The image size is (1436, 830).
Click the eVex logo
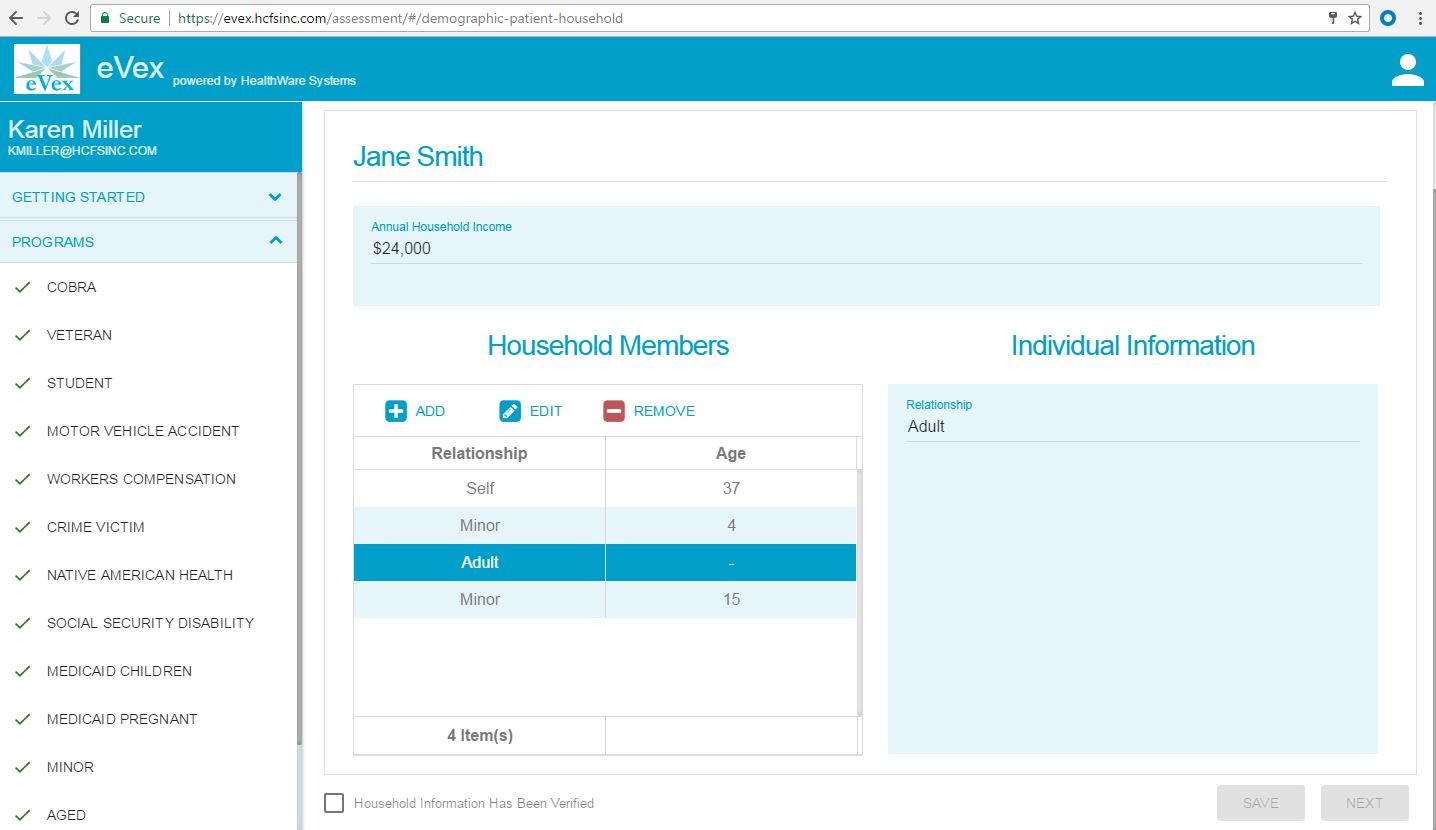pos(47,70)
